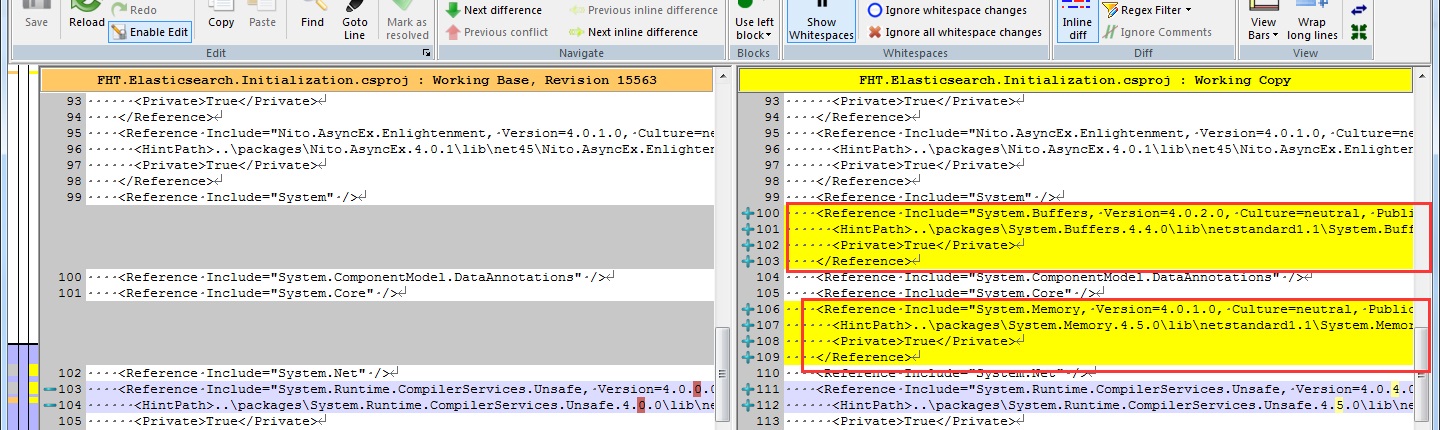
Task: Open the Find tool
Action: click(312, 15)
